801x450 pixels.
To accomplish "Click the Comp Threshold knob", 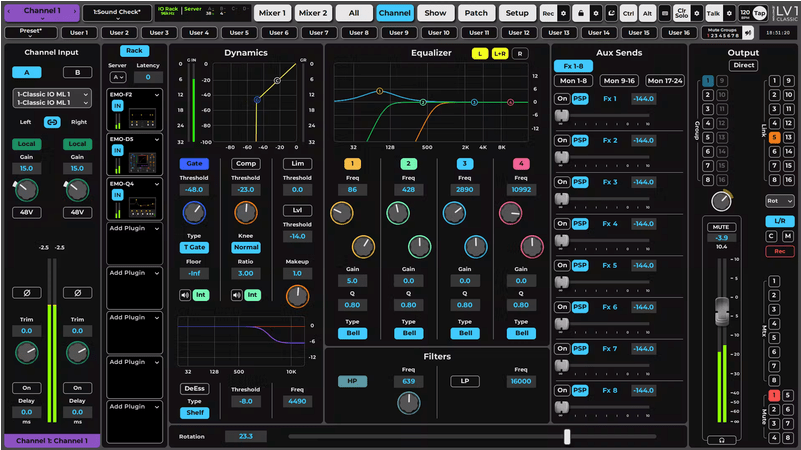I will [x=246, y=212].
